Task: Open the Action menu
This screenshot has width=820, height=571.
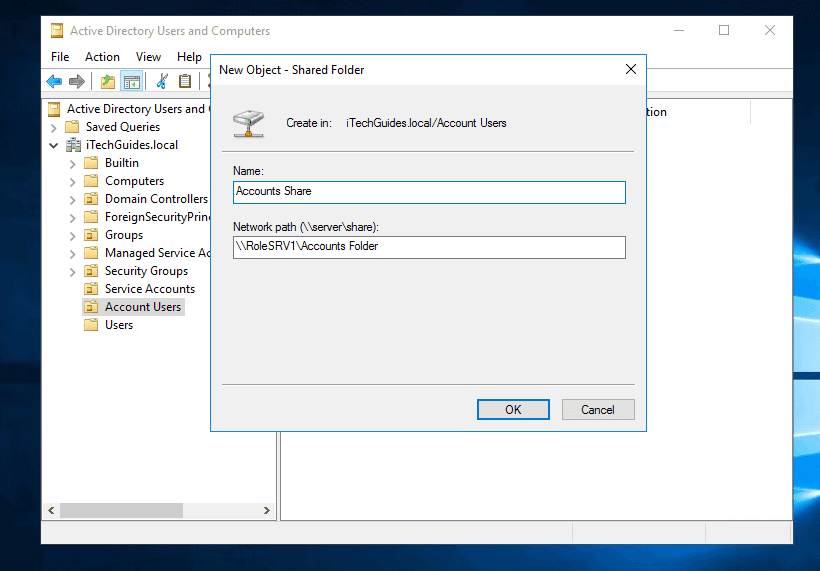Action: [x=102, y=57]
